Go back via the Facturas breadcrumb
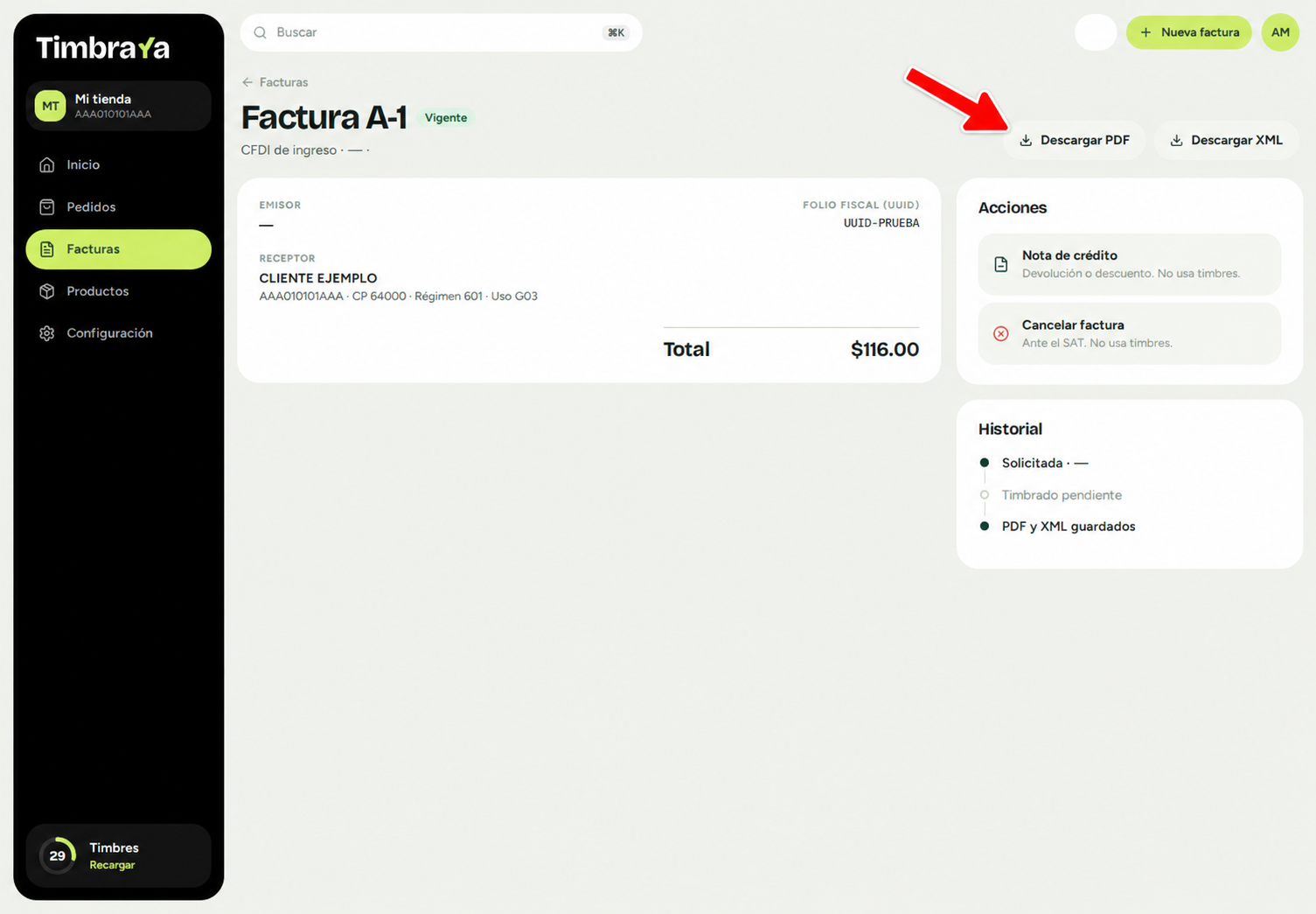 [275, 82]
